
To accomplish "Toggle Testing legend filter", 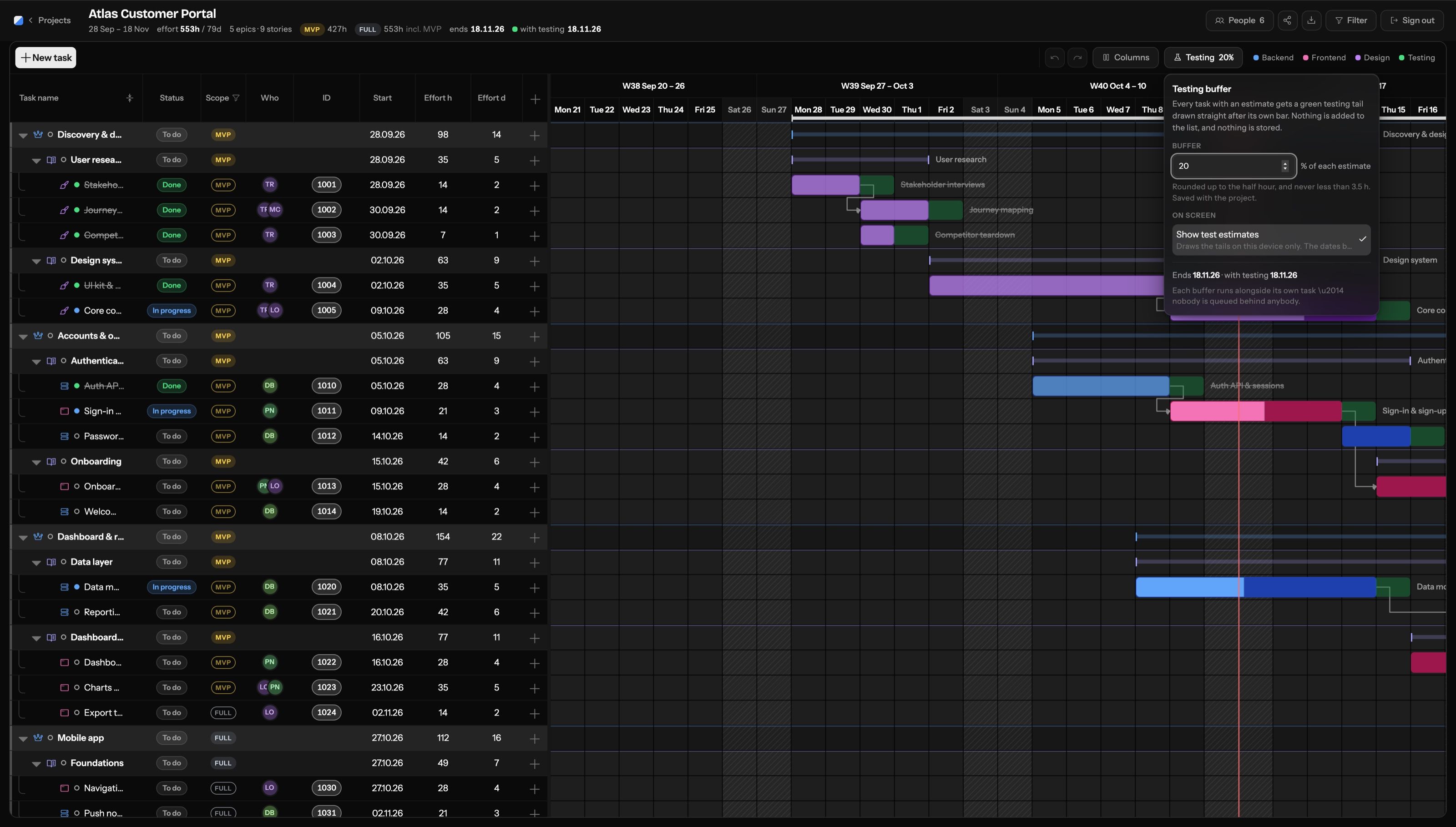I will coord(1417,57).
